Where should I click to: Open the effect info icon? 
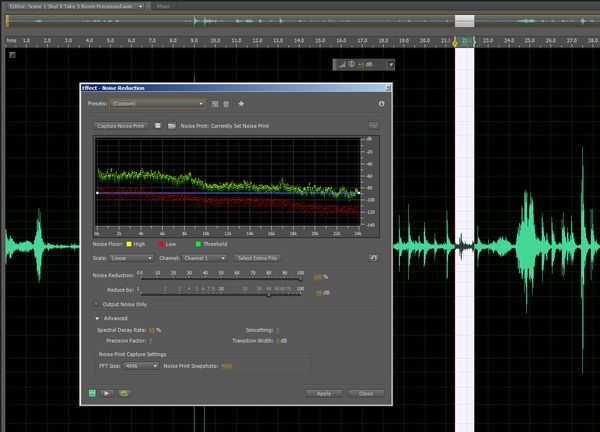[x=382, y=104]
